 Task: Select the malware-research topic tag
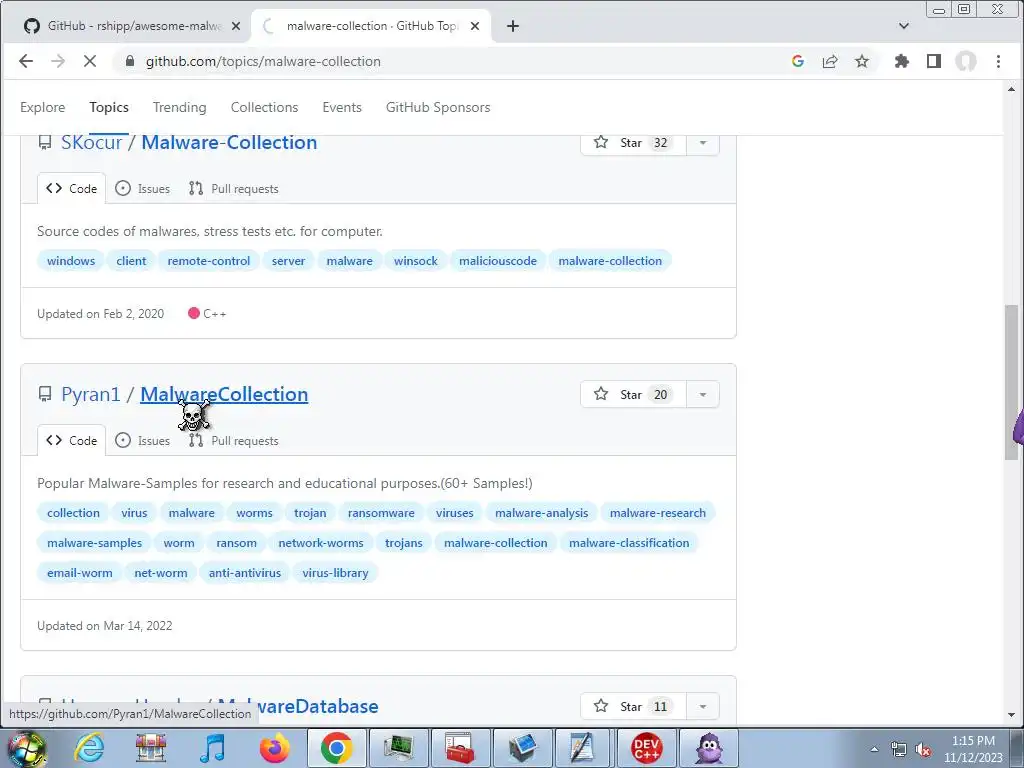(x=658, y=513)
